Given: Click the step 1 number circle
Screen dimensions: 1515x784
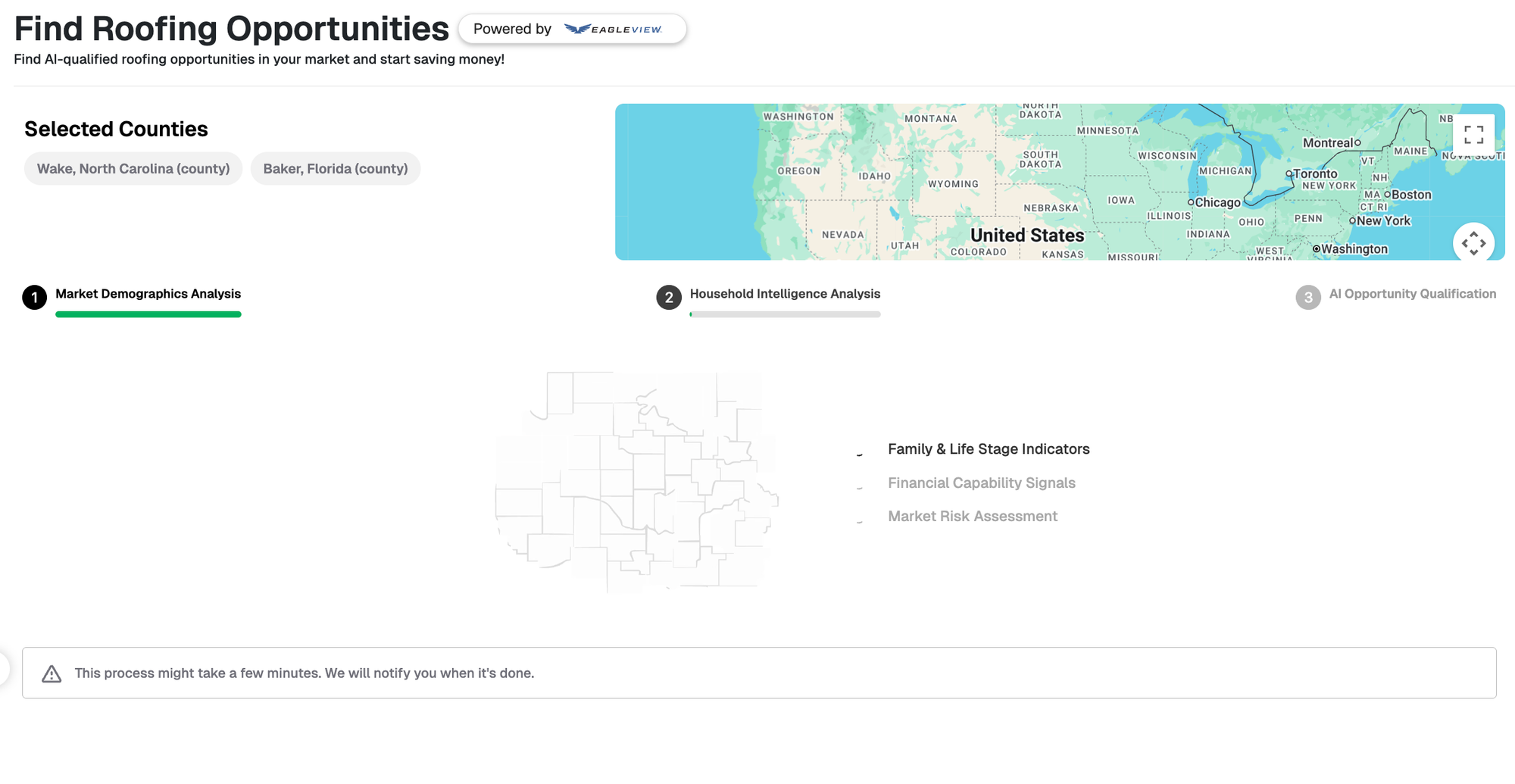Looking at the screenshot, I should [35, 298].
